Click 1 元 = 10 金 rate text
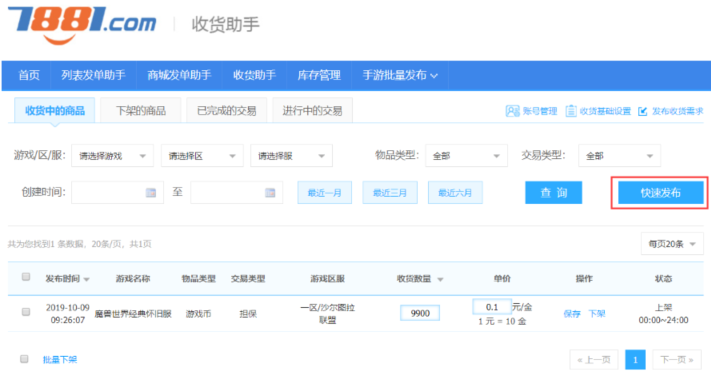This screenshot has height=381, width=711. [x=502, y=321]
